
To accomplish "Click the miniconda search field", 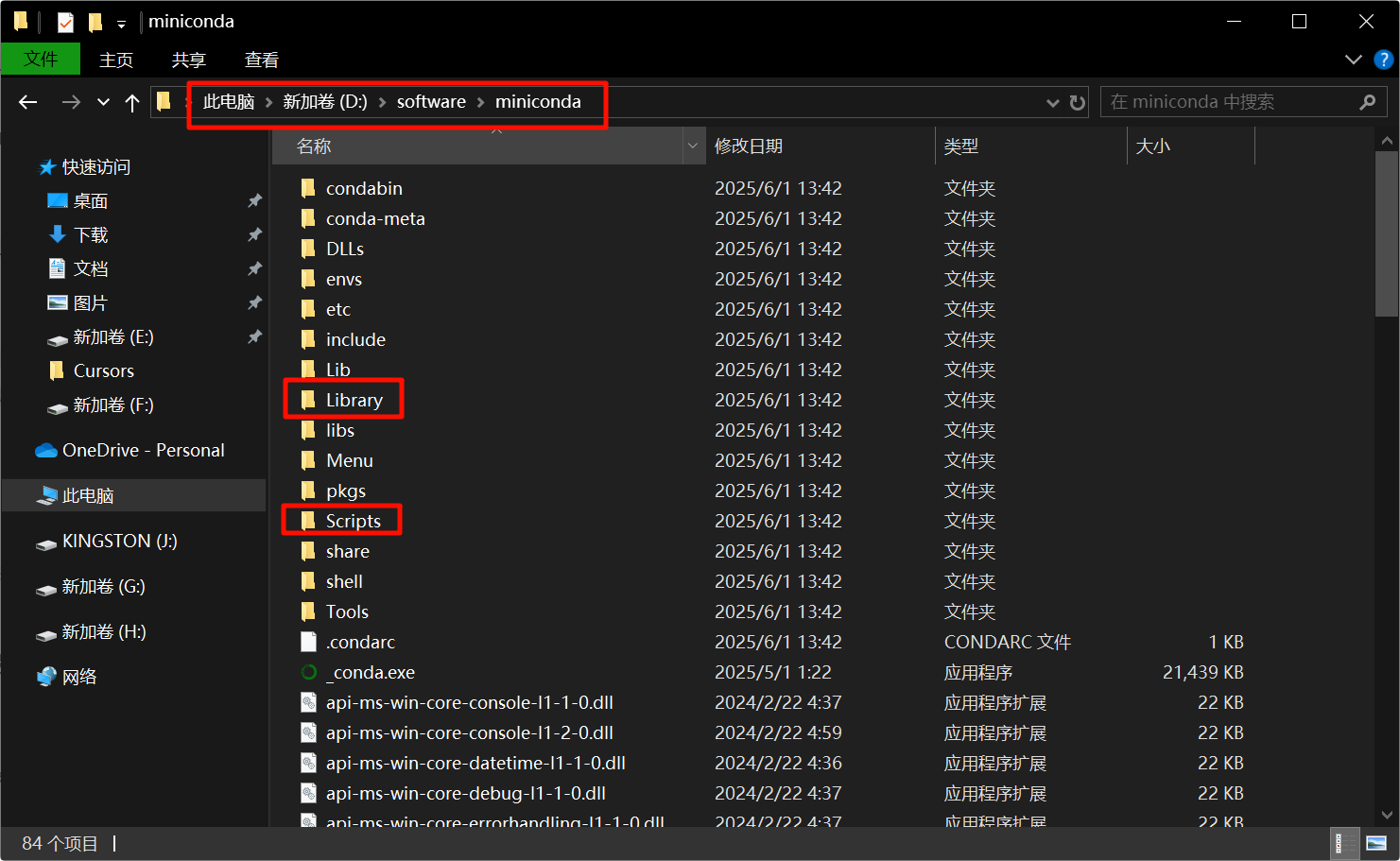I will coord(1243,102).
